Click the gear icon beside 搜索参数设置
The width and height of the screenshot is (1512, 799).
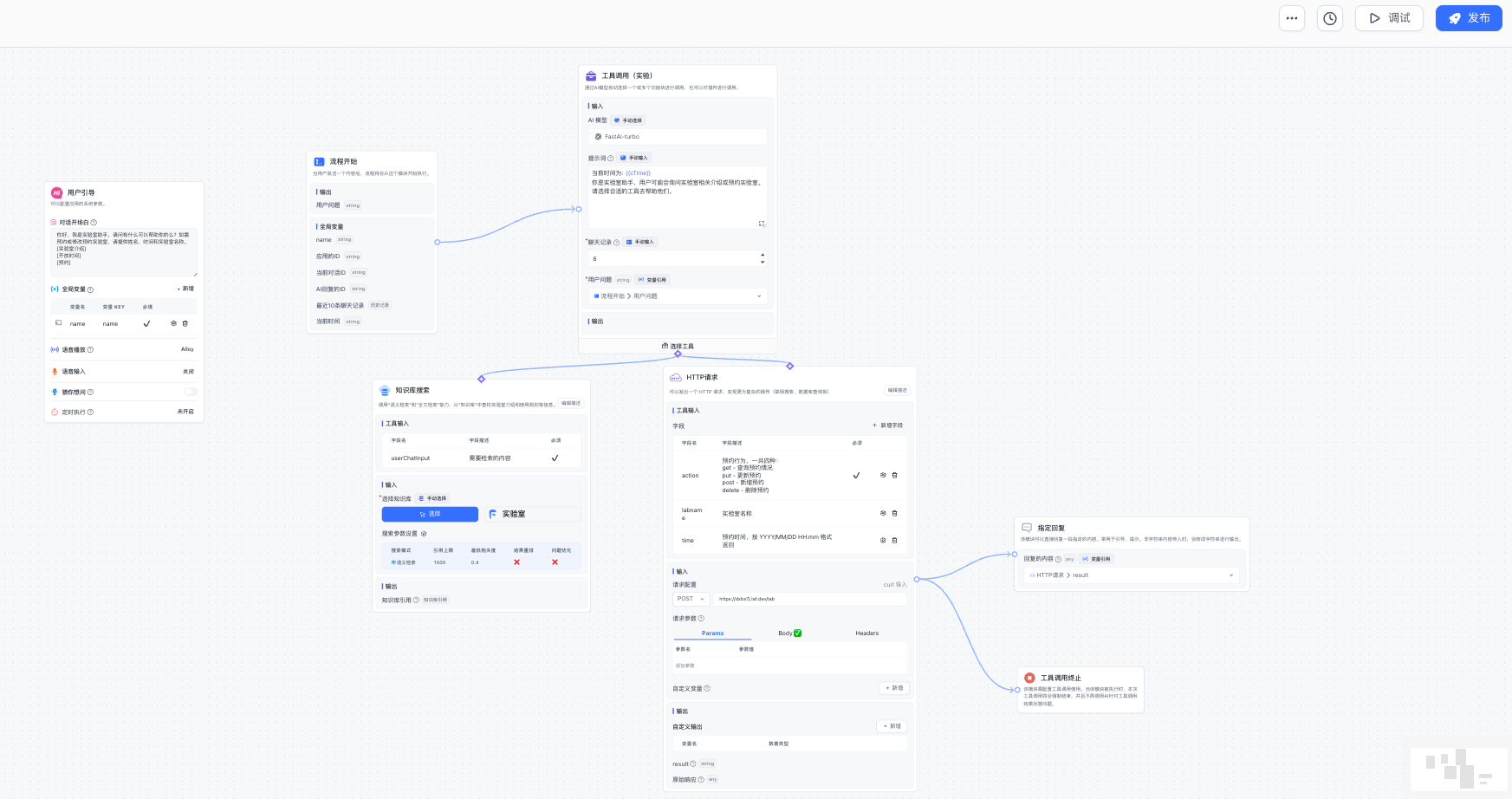point(424,534)
